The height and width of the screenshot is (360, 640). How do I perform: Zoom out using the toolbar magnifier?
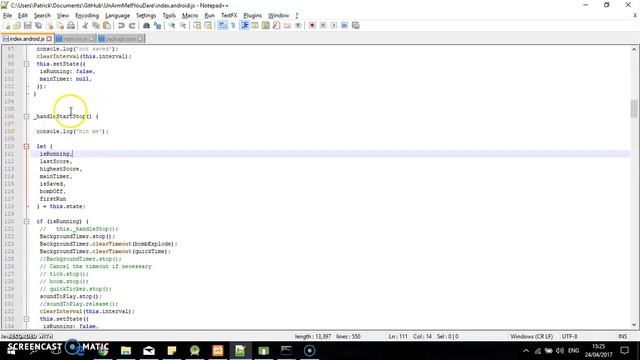click(x=183, y=26)
